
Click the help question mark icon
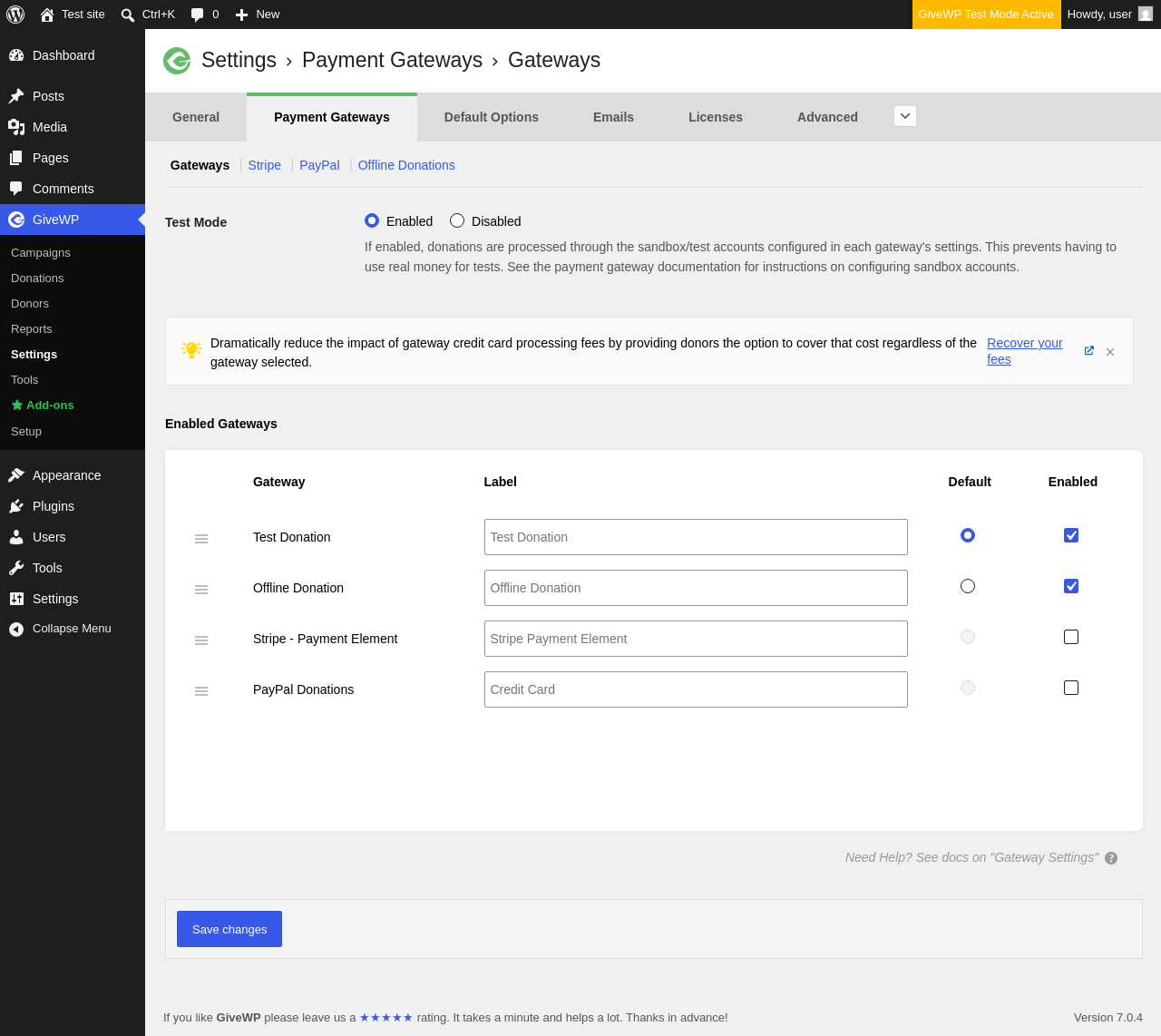point(1111,858)
